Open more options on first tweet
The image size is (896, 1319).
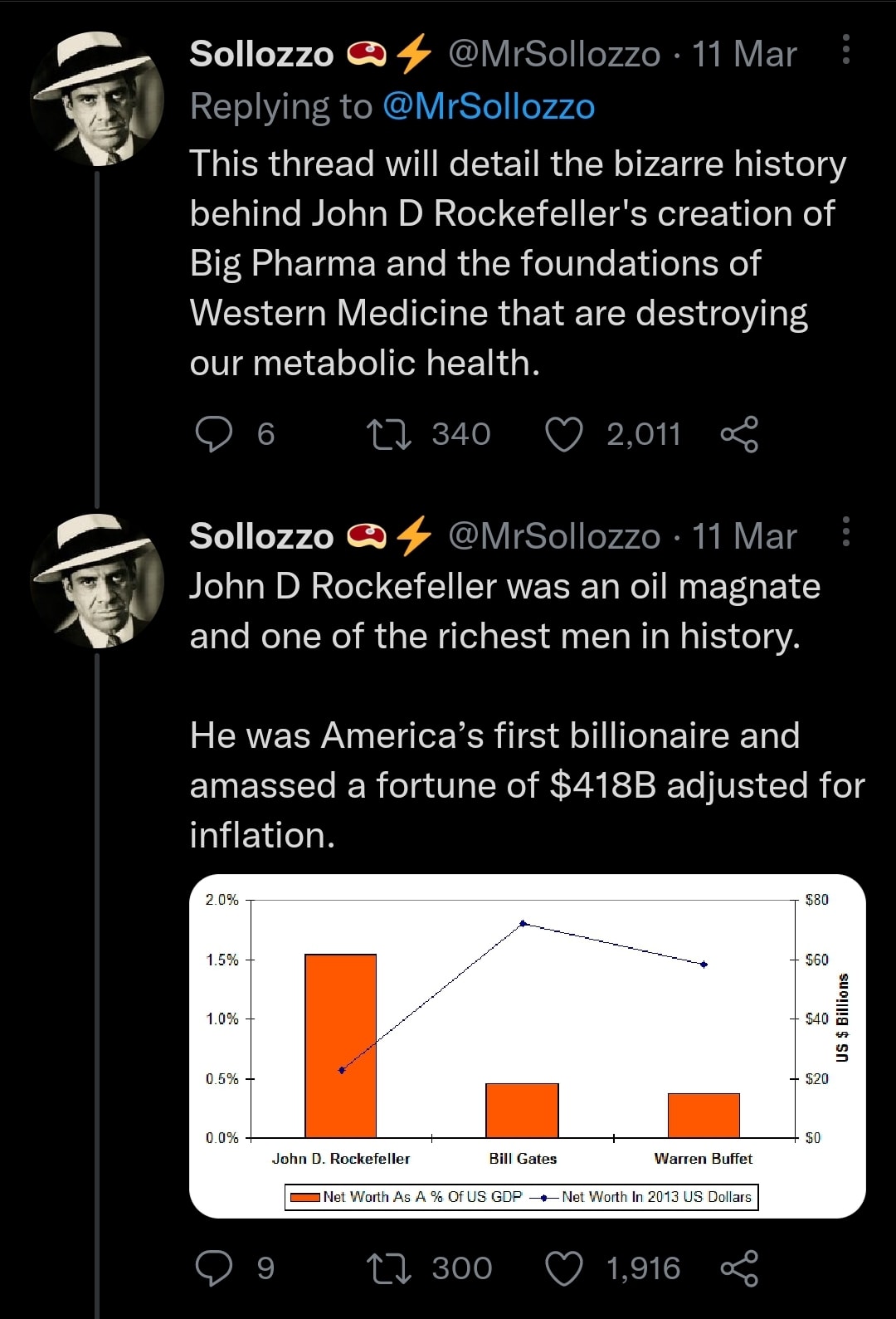(845, 50)
